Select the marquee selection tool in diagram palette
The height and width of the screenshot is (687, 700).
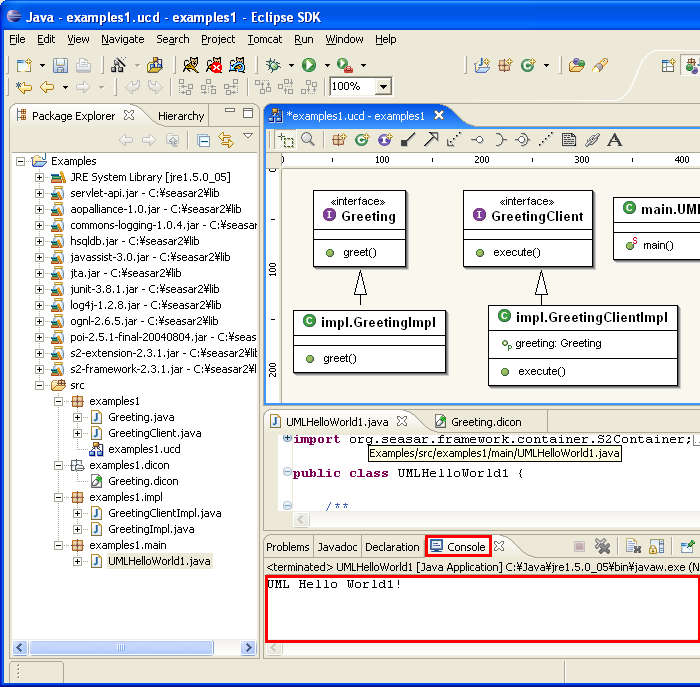point(286,140)
